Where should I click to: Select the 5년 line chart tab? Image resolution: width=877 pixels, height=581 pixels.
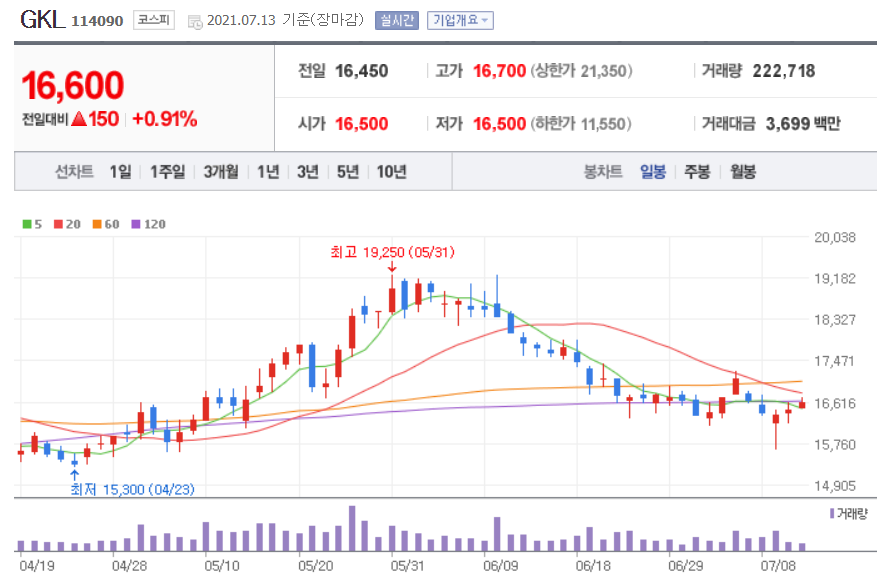(348, 172)
